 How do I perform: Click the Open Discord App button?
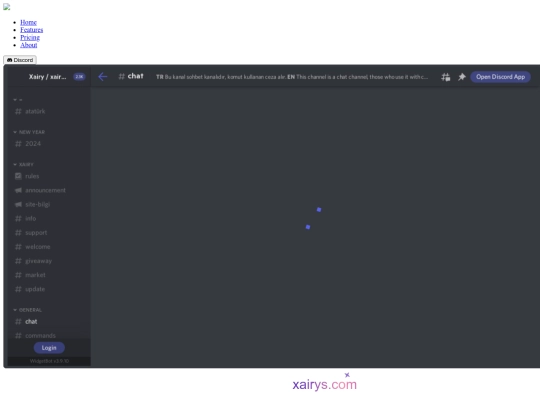(x=500, y=77)
